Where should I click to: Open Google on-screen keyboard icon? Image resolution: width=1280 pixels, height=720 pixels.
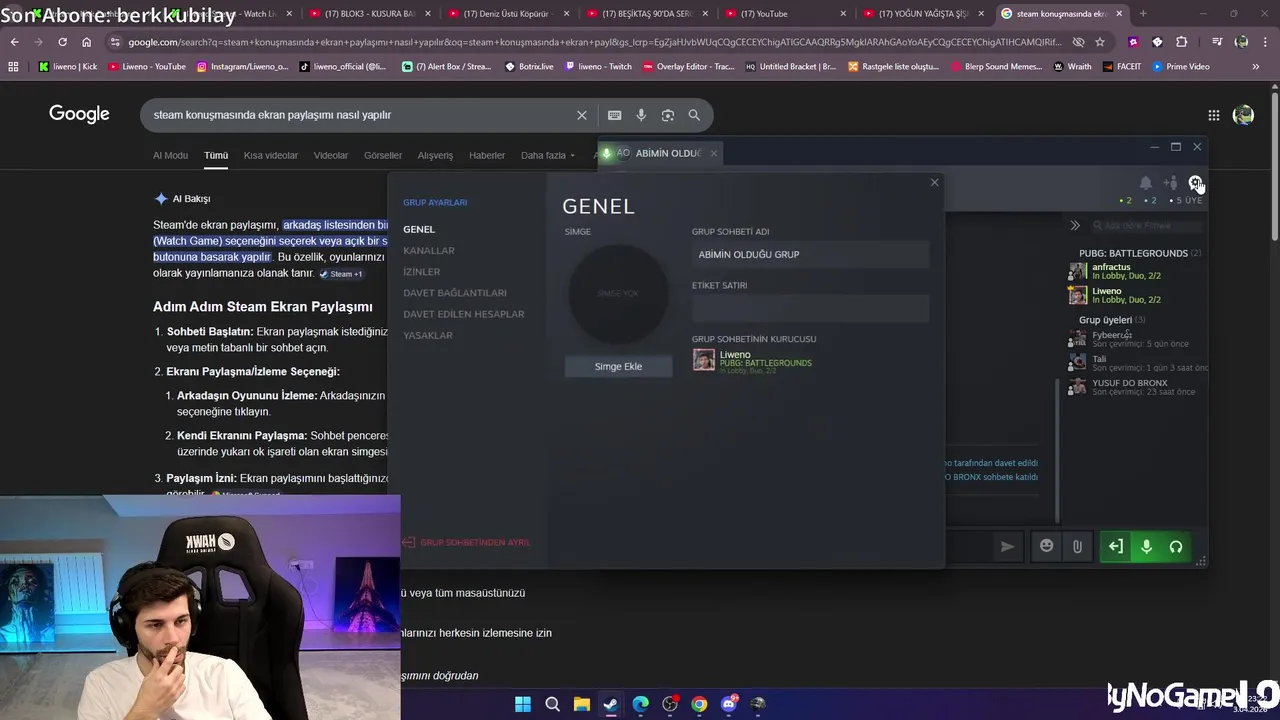click(614, 115)
